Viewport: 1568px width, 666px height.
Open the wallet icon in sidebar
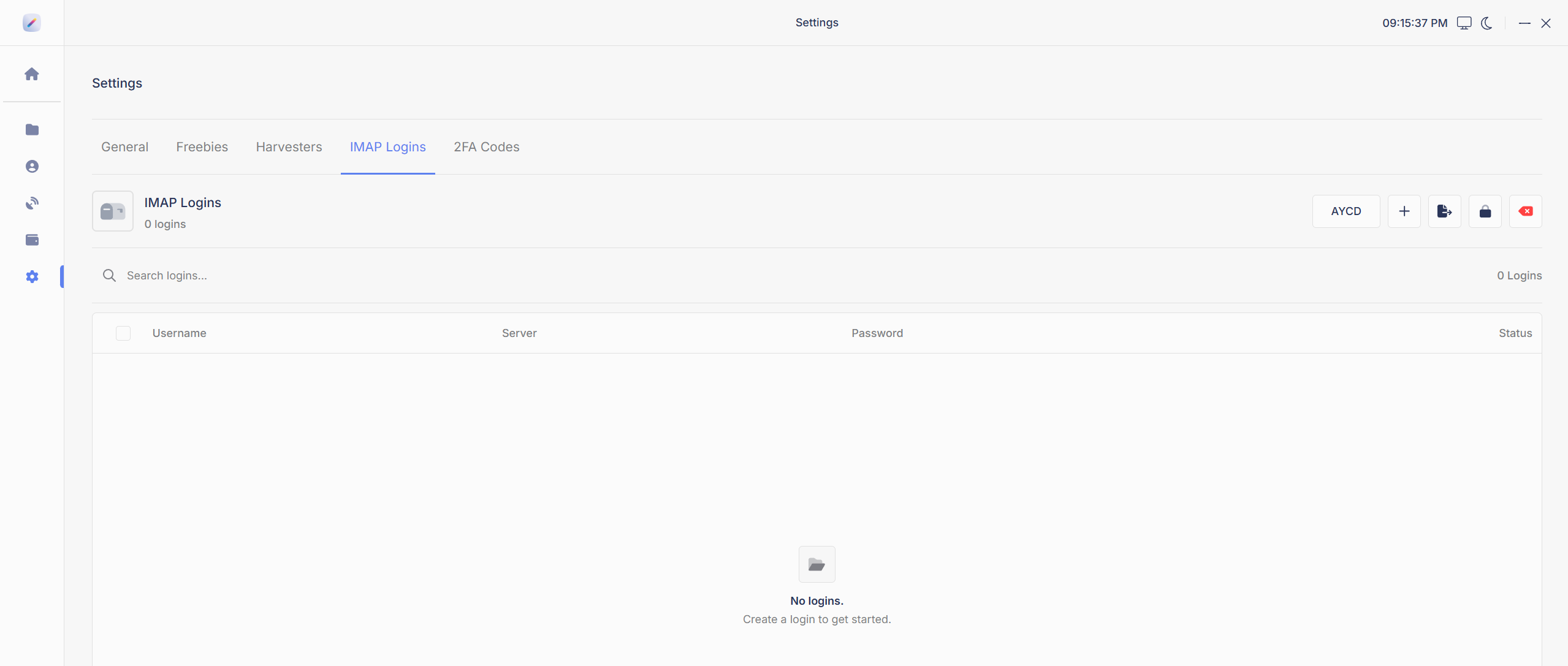tap(32, 240)
